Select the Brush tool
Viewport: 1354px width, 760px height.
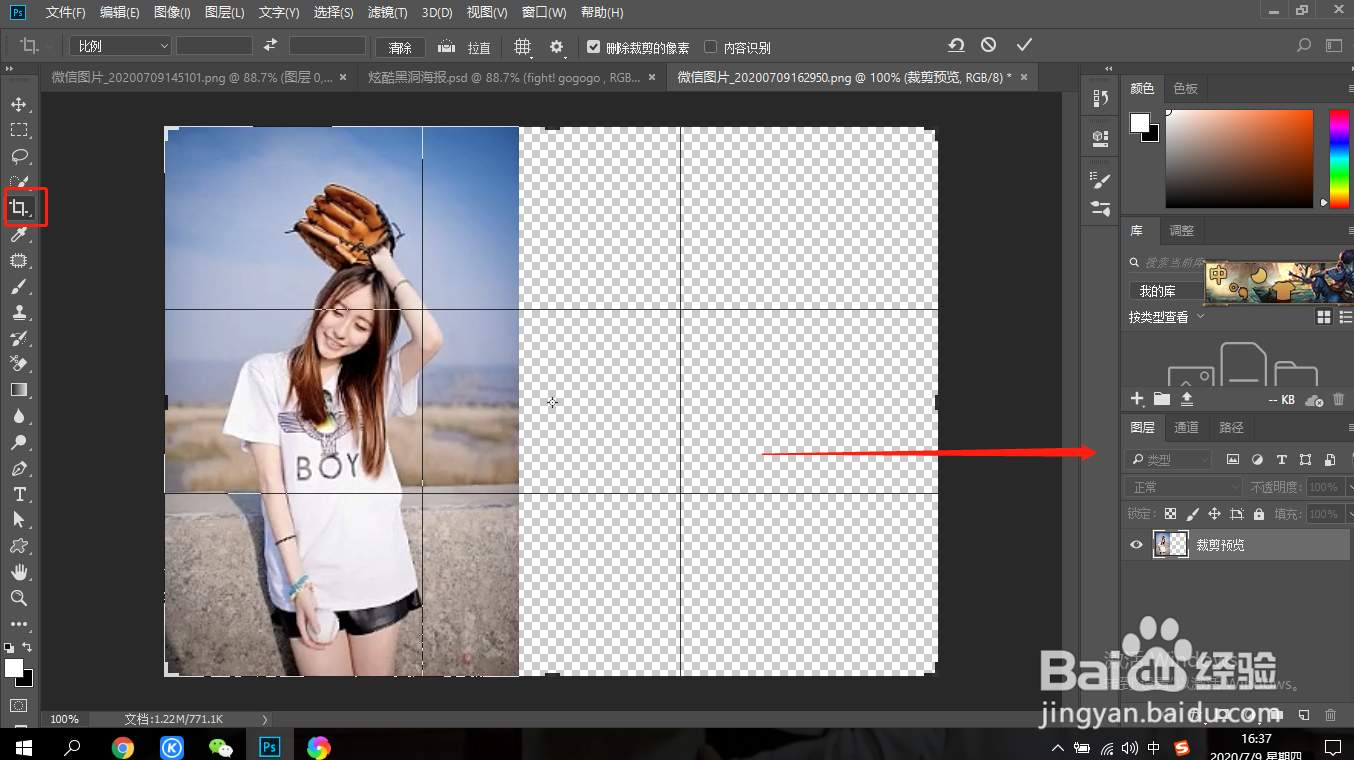point(19,287)
